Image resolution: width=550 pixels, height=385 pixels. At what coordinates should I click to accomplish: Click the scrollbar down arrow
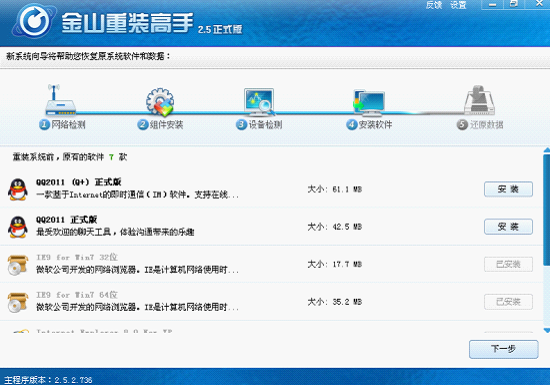546,331
